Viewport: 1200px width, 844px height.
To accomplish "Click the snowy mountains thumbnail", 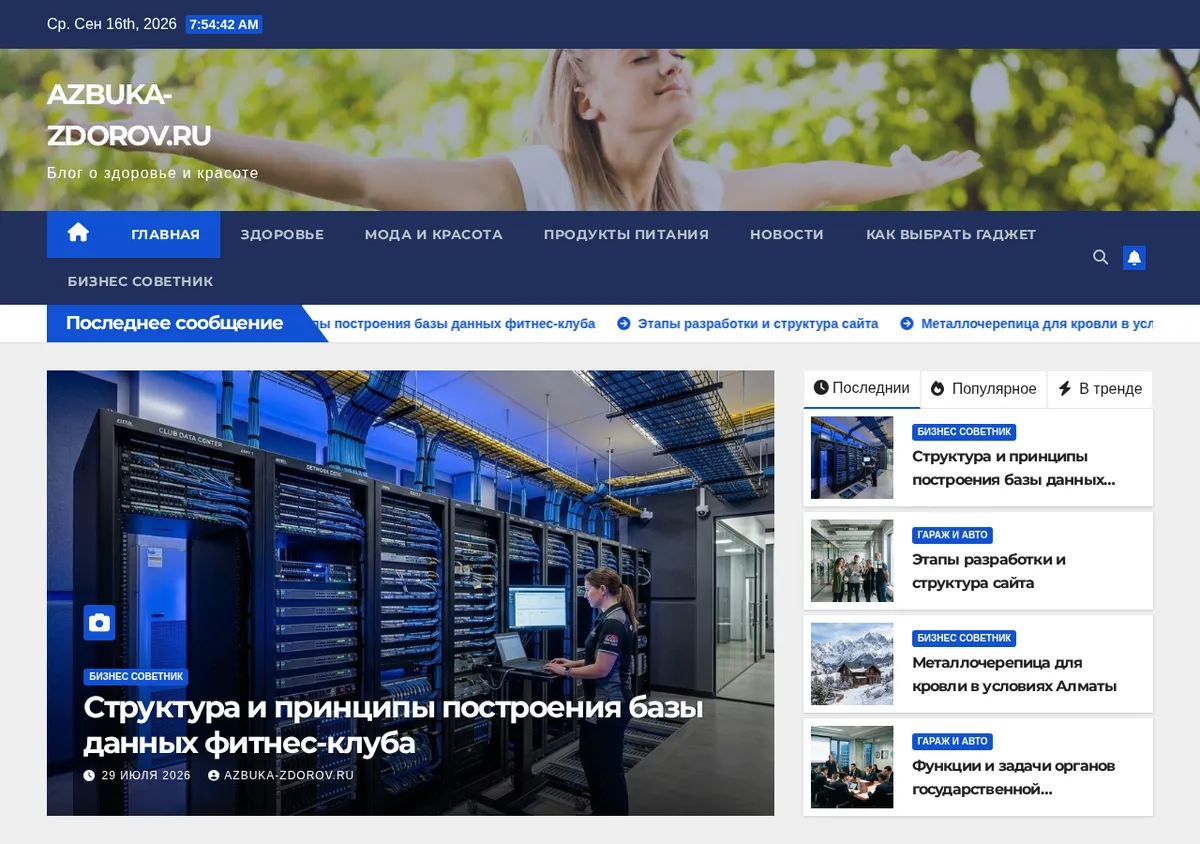I will coord(852,664).
